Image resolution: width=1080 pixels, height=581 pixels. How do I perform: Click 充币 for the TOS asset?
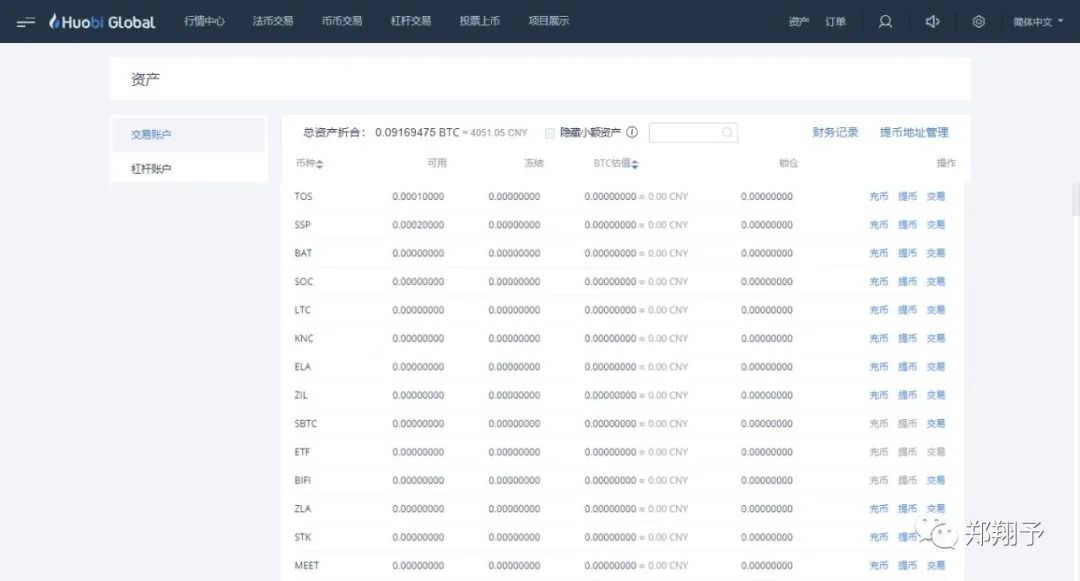click(x=878, y=196)
